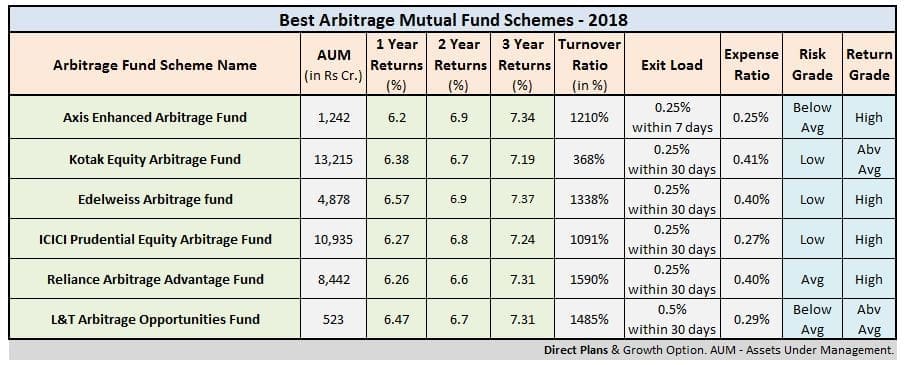The height and width of the screenshot is (365, 905).
Task: Click the 1590% turnover ratio cell
Action: [x=589, y=279]
